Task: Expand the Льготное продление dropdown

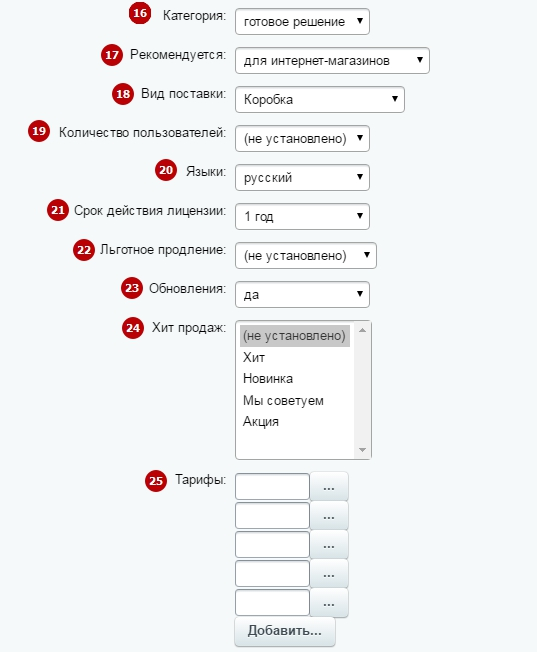Action: pyautogui.click(x=306, y=255)
